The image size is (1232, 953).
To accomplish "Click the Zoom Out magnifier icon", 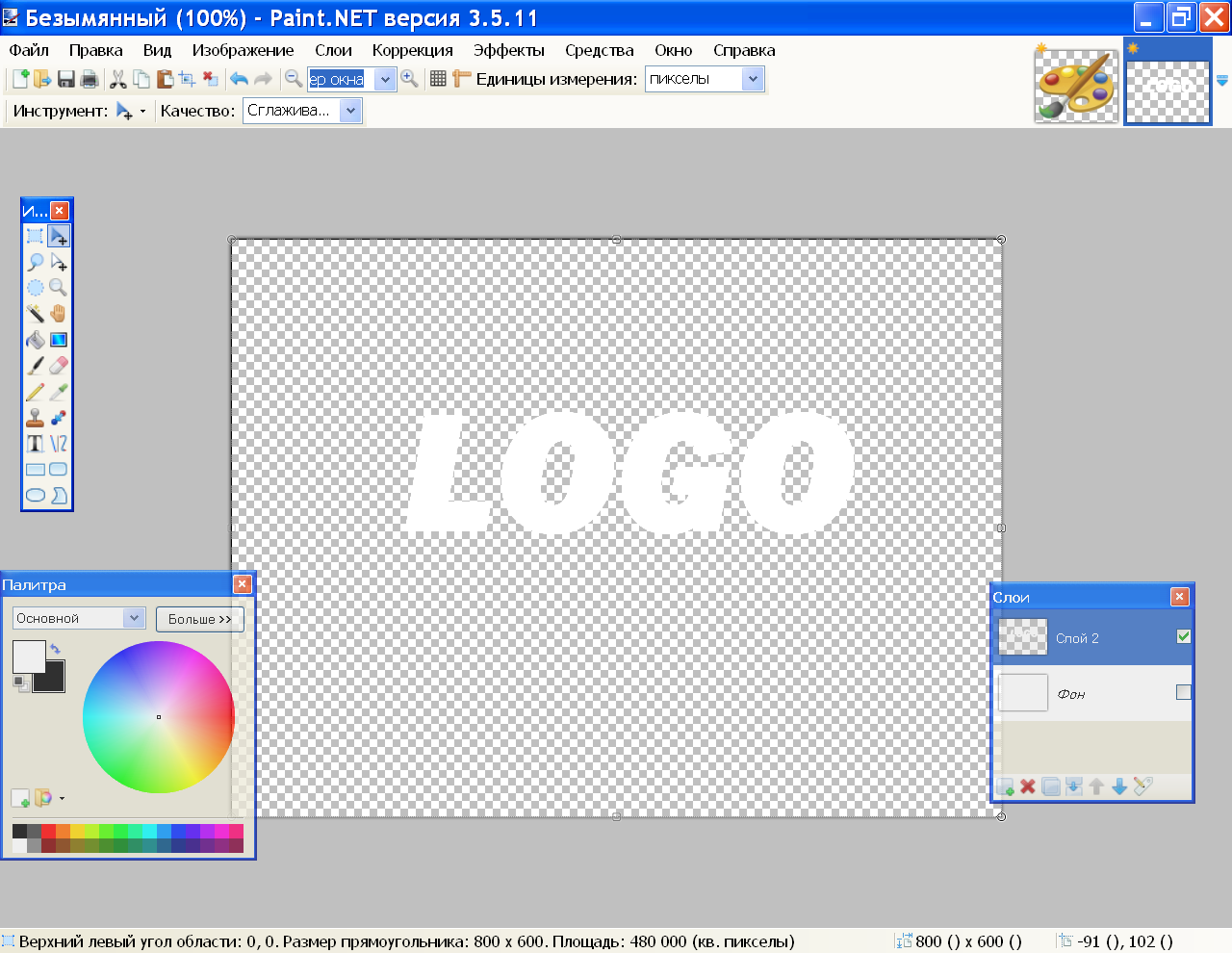I will [294, 79].
